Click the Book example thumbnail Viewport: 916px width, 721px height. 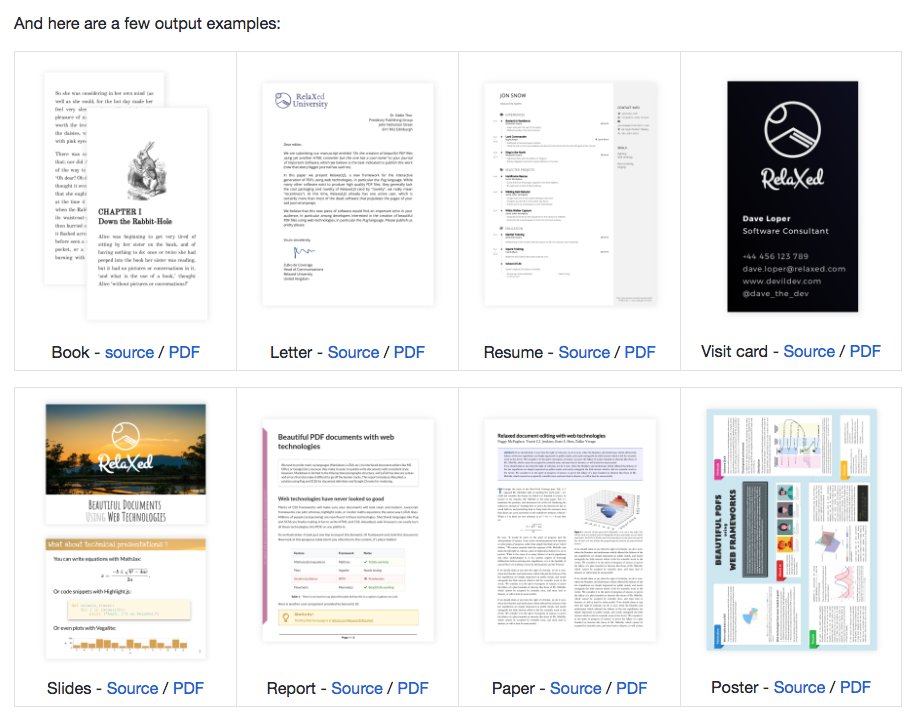point(126,196)
